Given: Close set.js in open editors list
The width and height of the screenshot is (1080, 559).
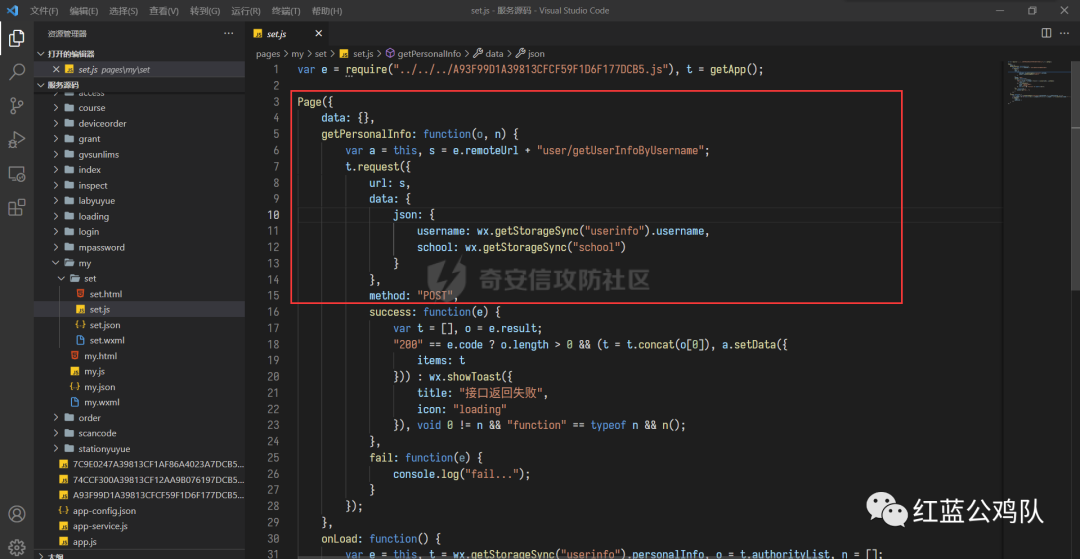Looking at the screenshot, I should tap(56, 70).
